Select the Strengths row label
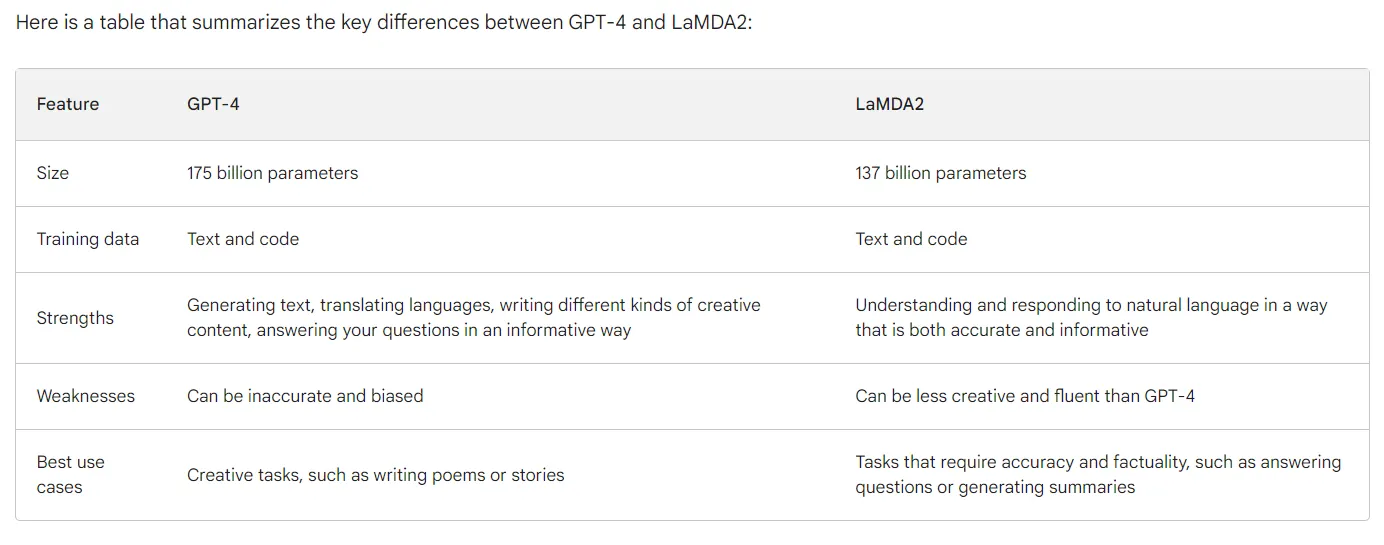 point(75,318)
